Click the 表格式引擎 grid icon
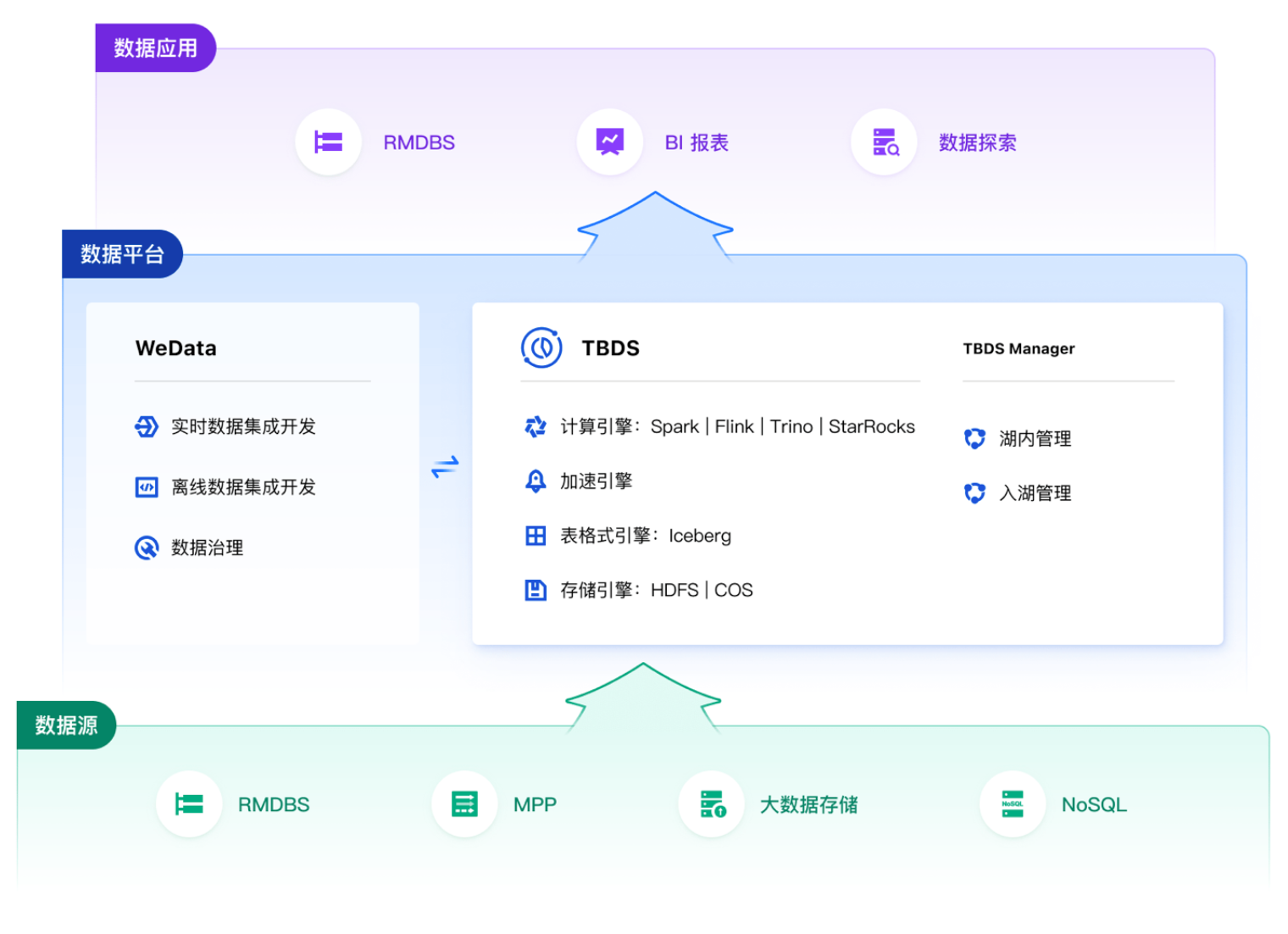This screenshot has width=1288, height=934. coord(536,536)
